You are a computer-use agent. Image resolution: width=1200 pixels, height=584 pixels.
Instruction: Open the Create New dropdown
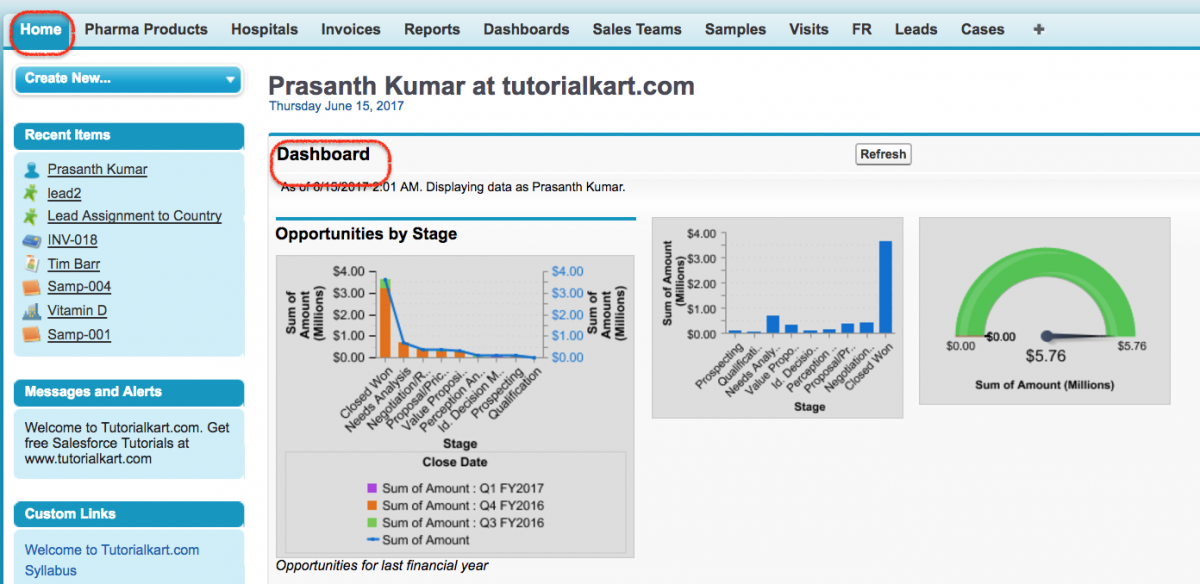point(128,78)
